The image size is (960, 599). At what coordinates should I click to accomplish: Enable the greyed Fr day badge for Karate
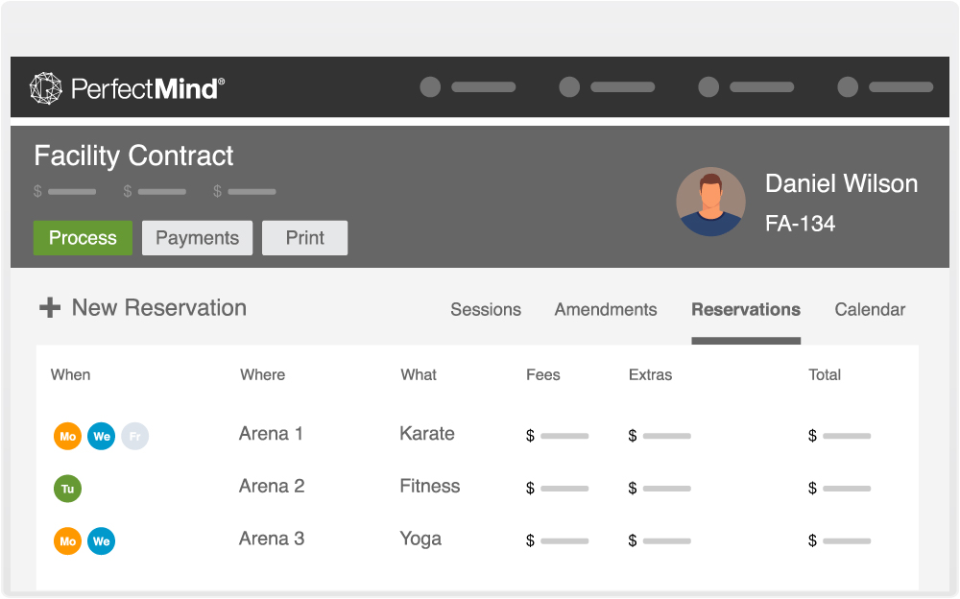coord(135,436)
